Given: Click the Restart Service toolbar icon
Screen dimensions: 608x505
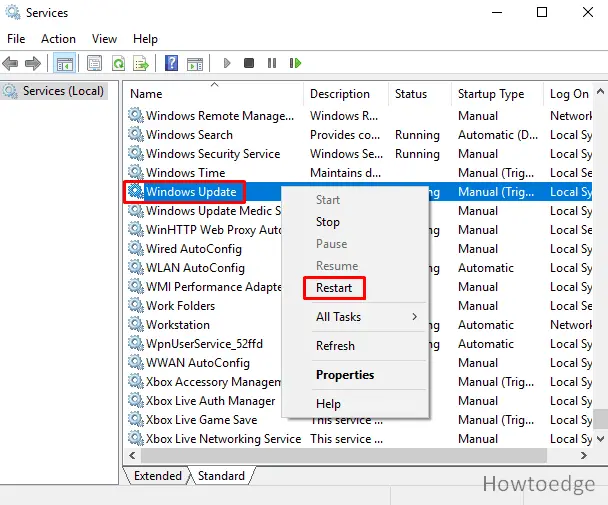Looking at the screenshot, I should 295,63.
